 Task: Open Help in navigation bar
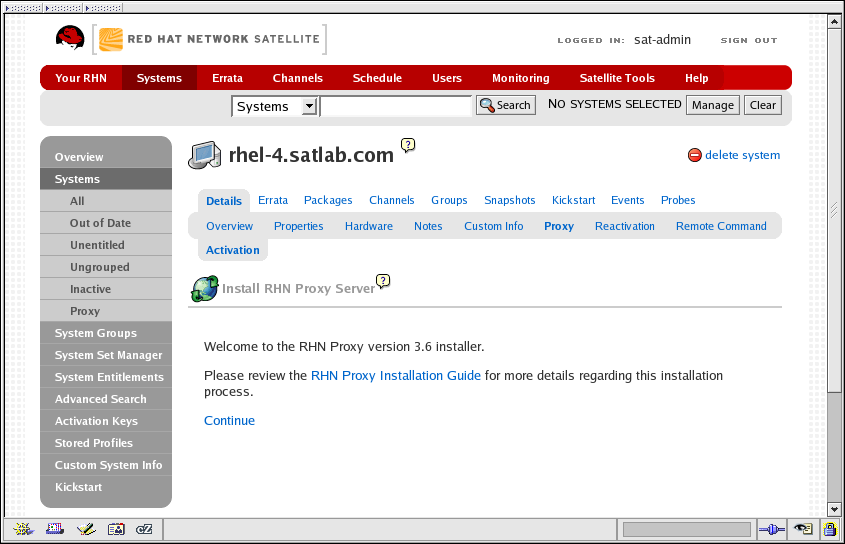click(x=696, y=78)
